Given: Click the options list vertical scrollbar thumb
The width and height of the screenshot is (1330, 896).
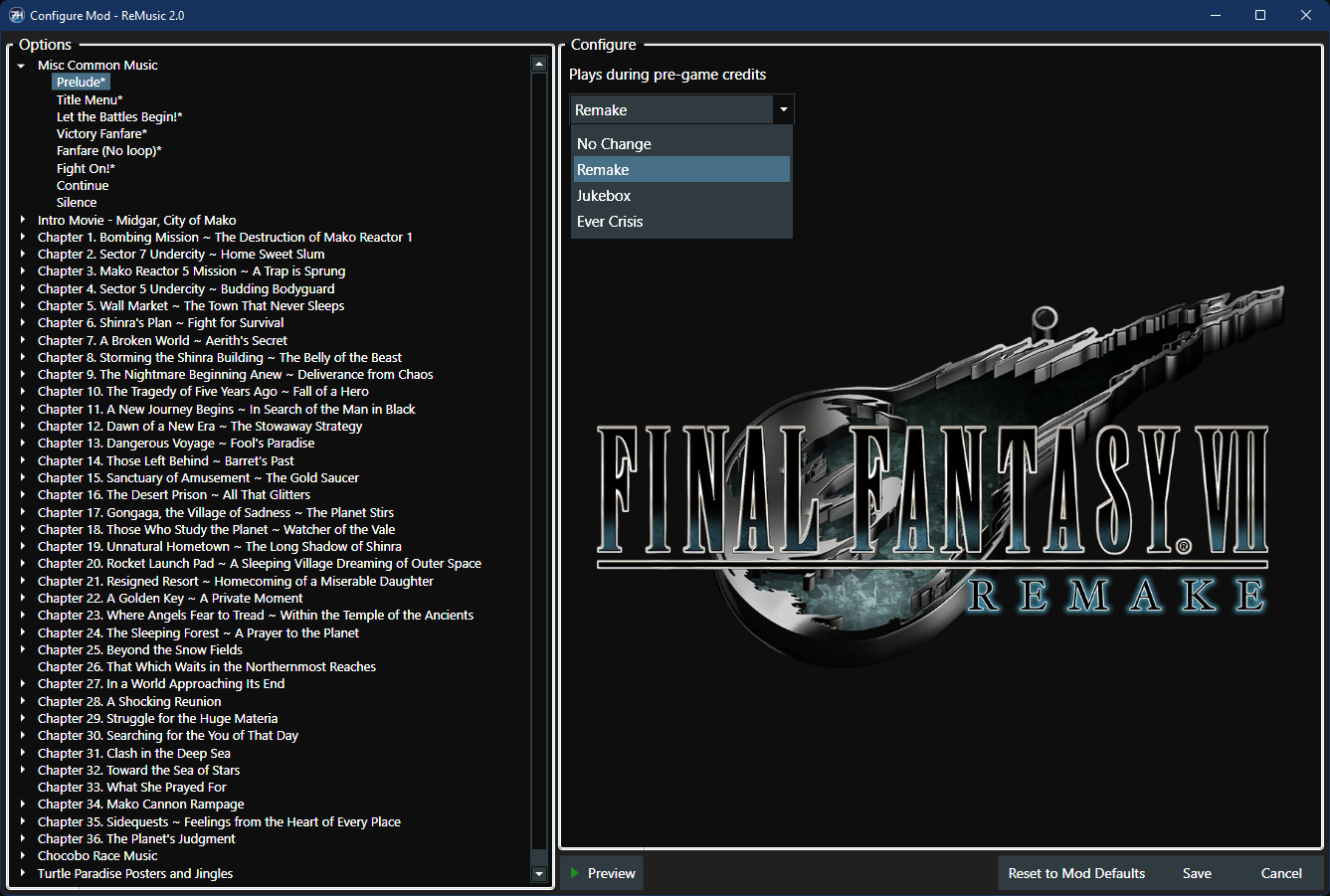Looking at the screenshot, I should click(x=539, y=462).
